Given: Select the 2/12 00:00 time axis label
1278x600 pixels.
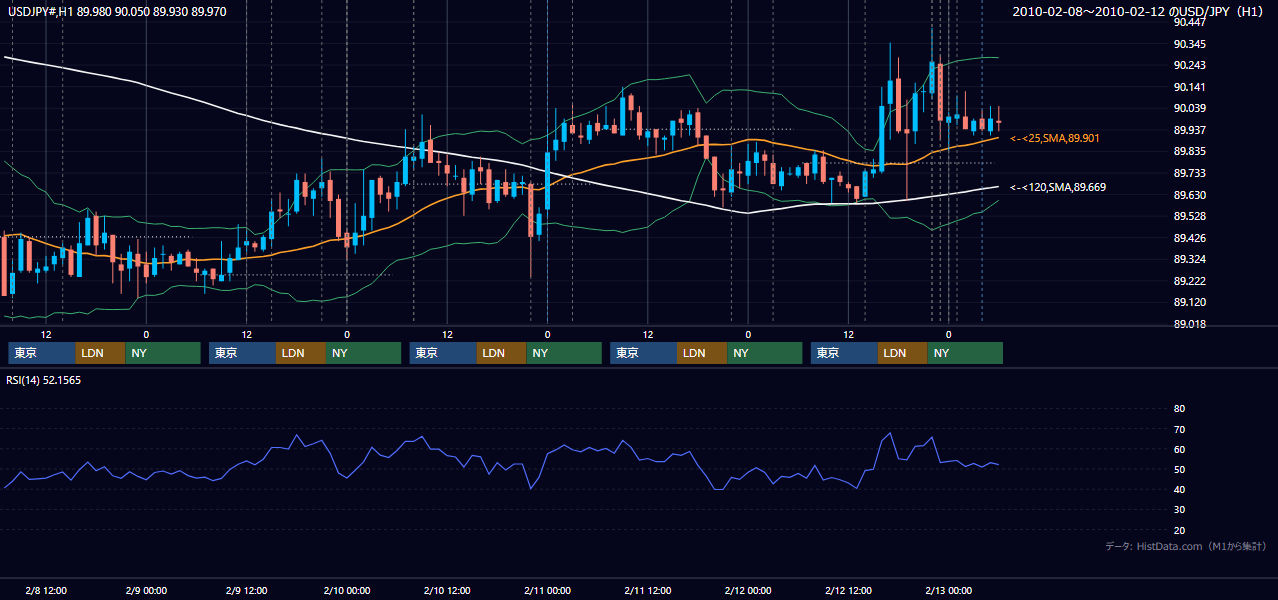Looking at the screenshot, I should point(748,590).
